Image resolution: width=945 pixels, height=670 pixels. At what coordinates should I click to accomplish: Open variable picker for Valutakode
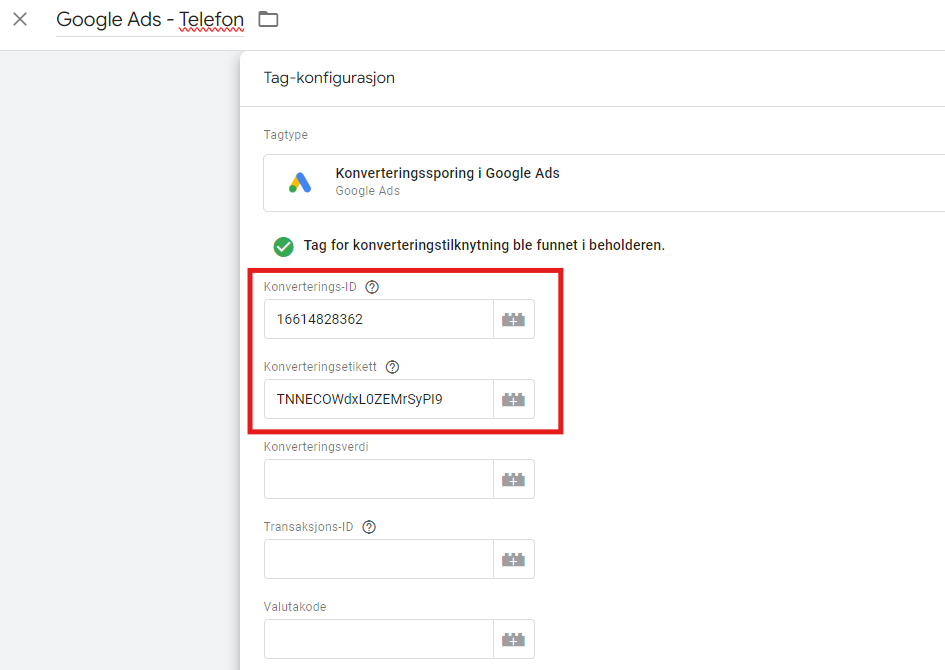coord(514,639)
